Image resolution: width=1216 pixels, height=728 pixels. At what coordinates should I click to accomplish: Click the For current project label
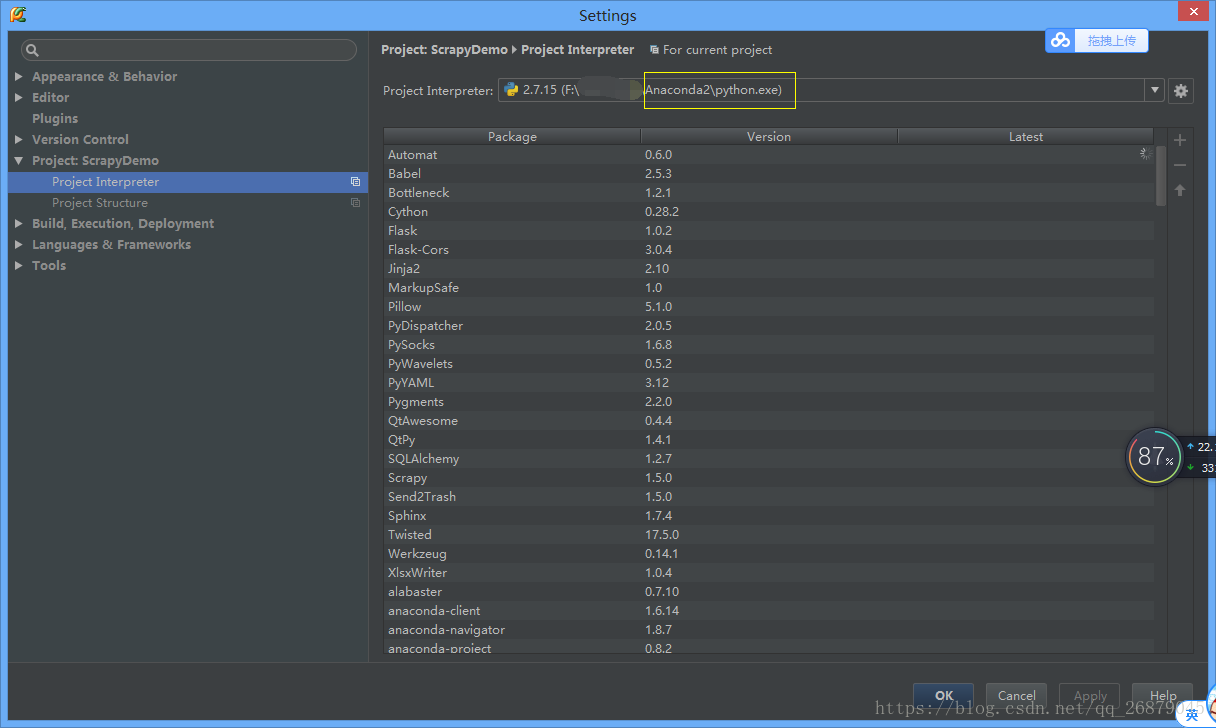[717, 50]
